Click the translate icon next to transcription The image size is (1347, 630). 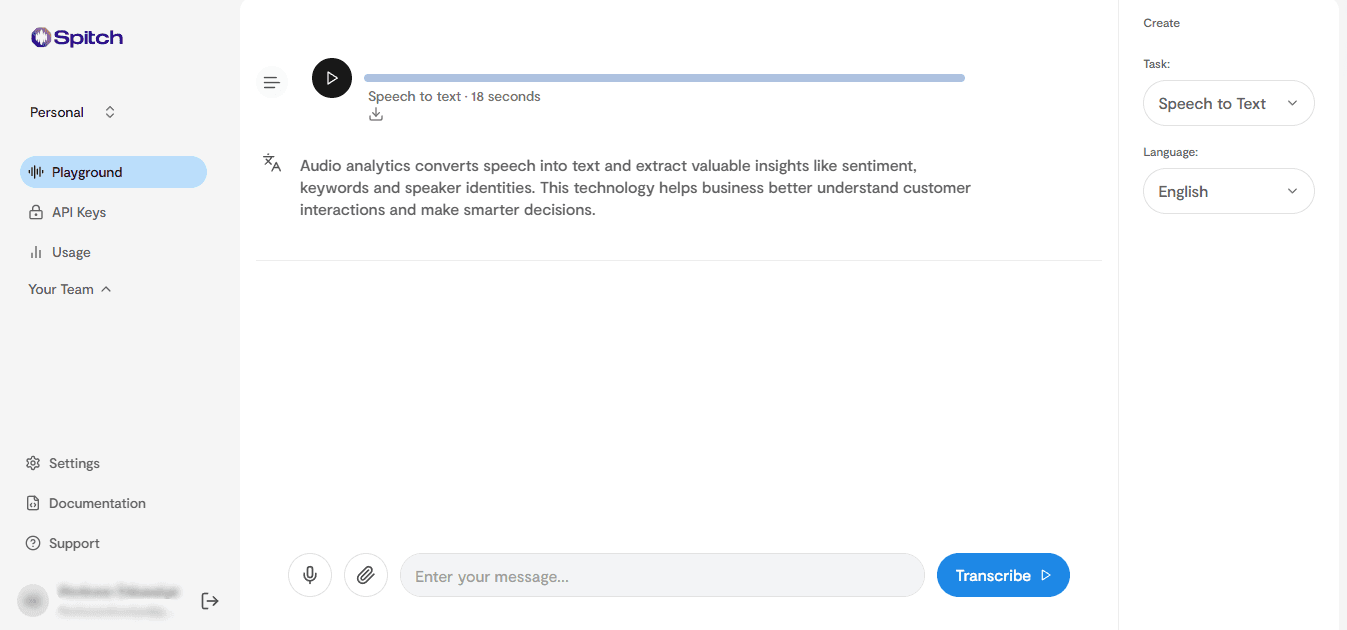(x=272, y=163)
